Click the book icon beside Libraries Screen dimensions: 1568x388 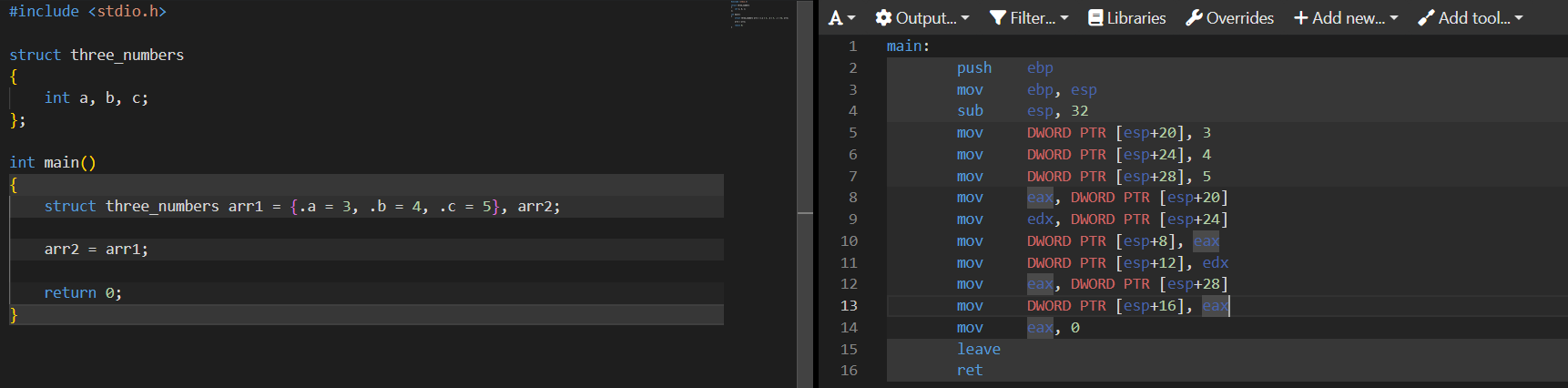click(1095, 18)
